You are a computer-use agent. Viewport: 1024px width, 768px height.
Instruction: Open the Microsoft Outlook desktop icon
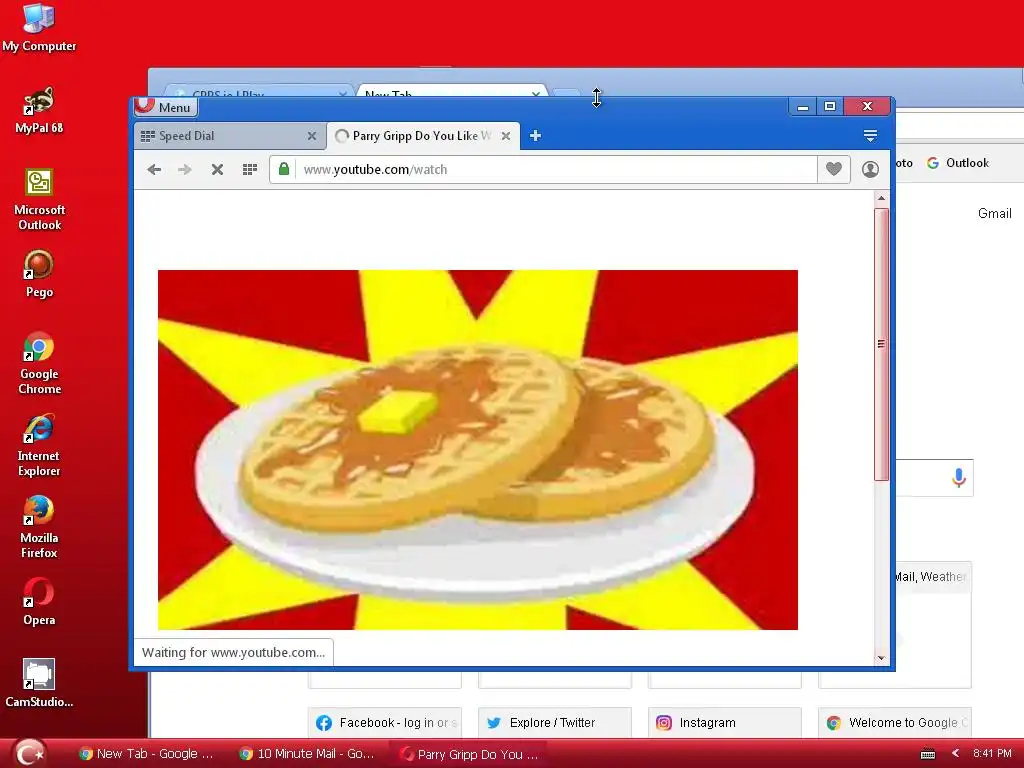pos(39,199)
